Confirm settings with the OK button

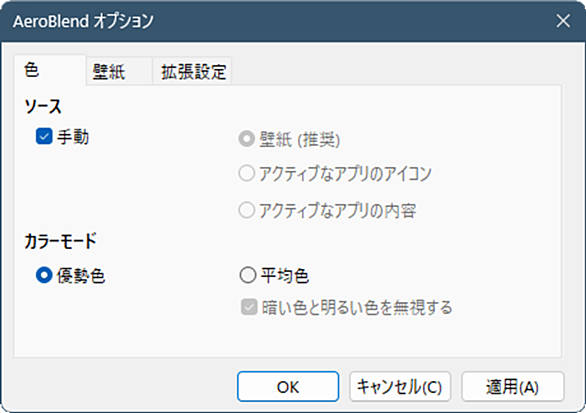tap(288, 386)
